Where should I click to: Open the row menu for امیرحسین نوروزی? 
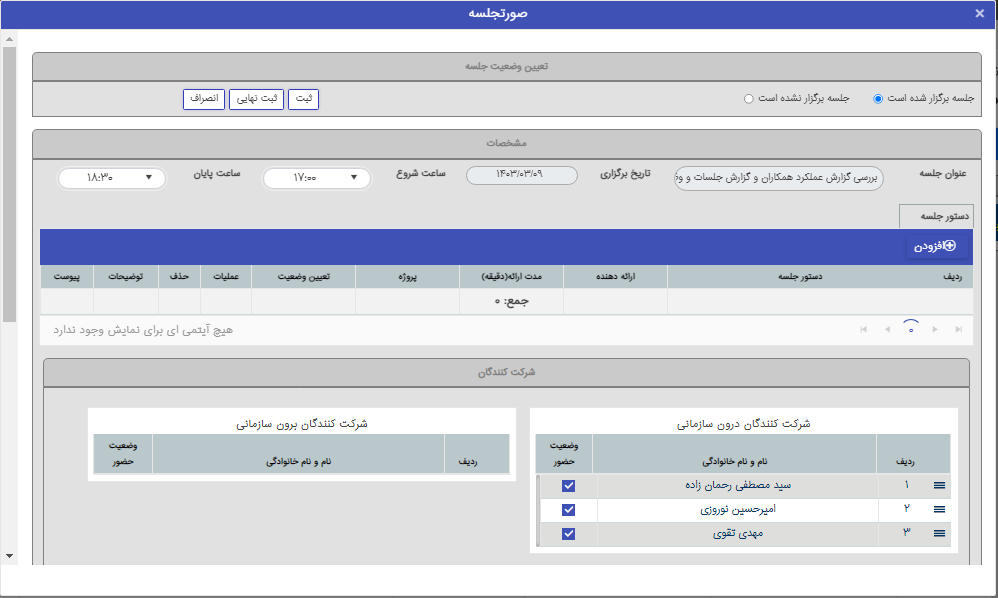[938, 509]
